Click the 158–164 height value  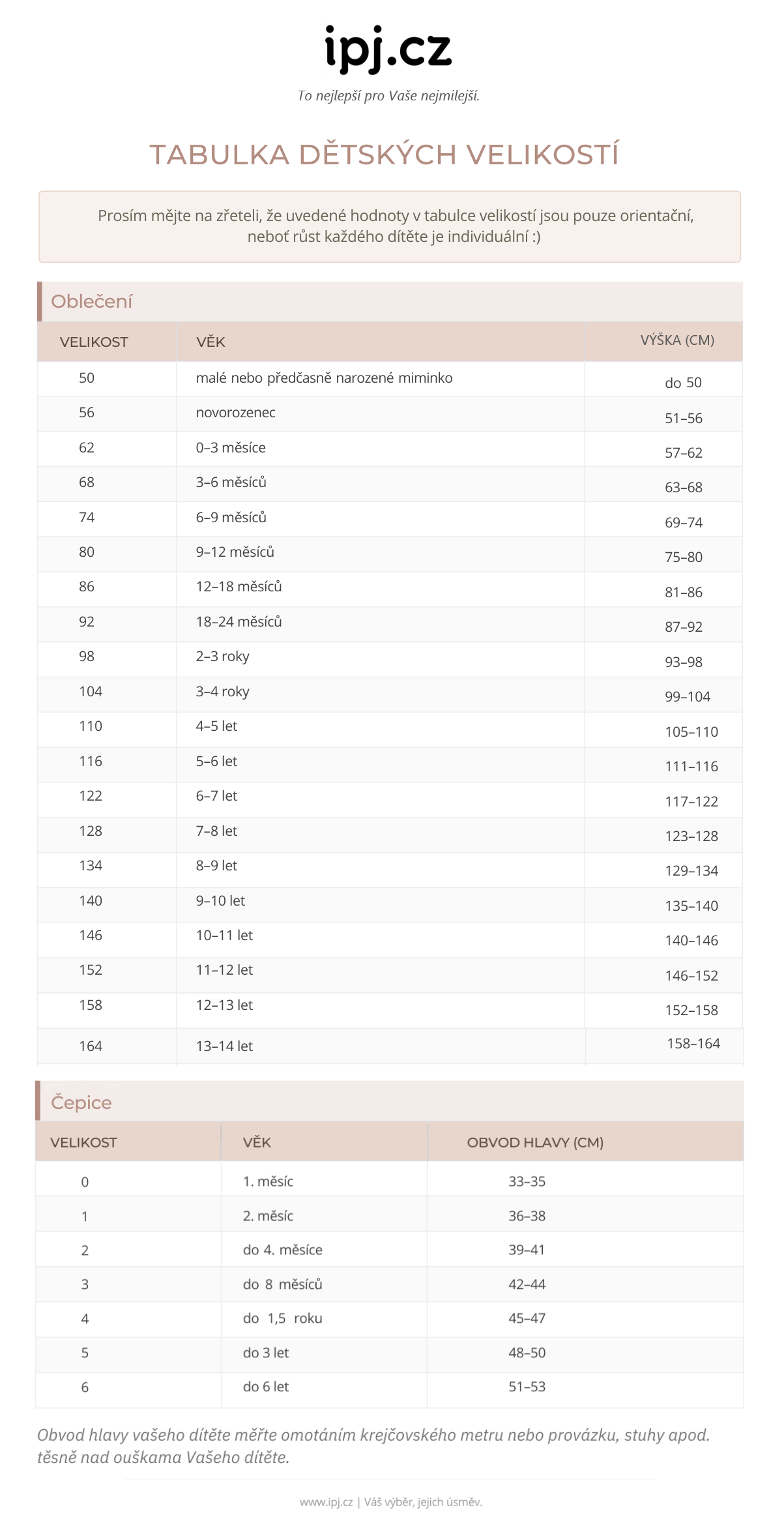pyautogui.click(x=693, y=1044)
